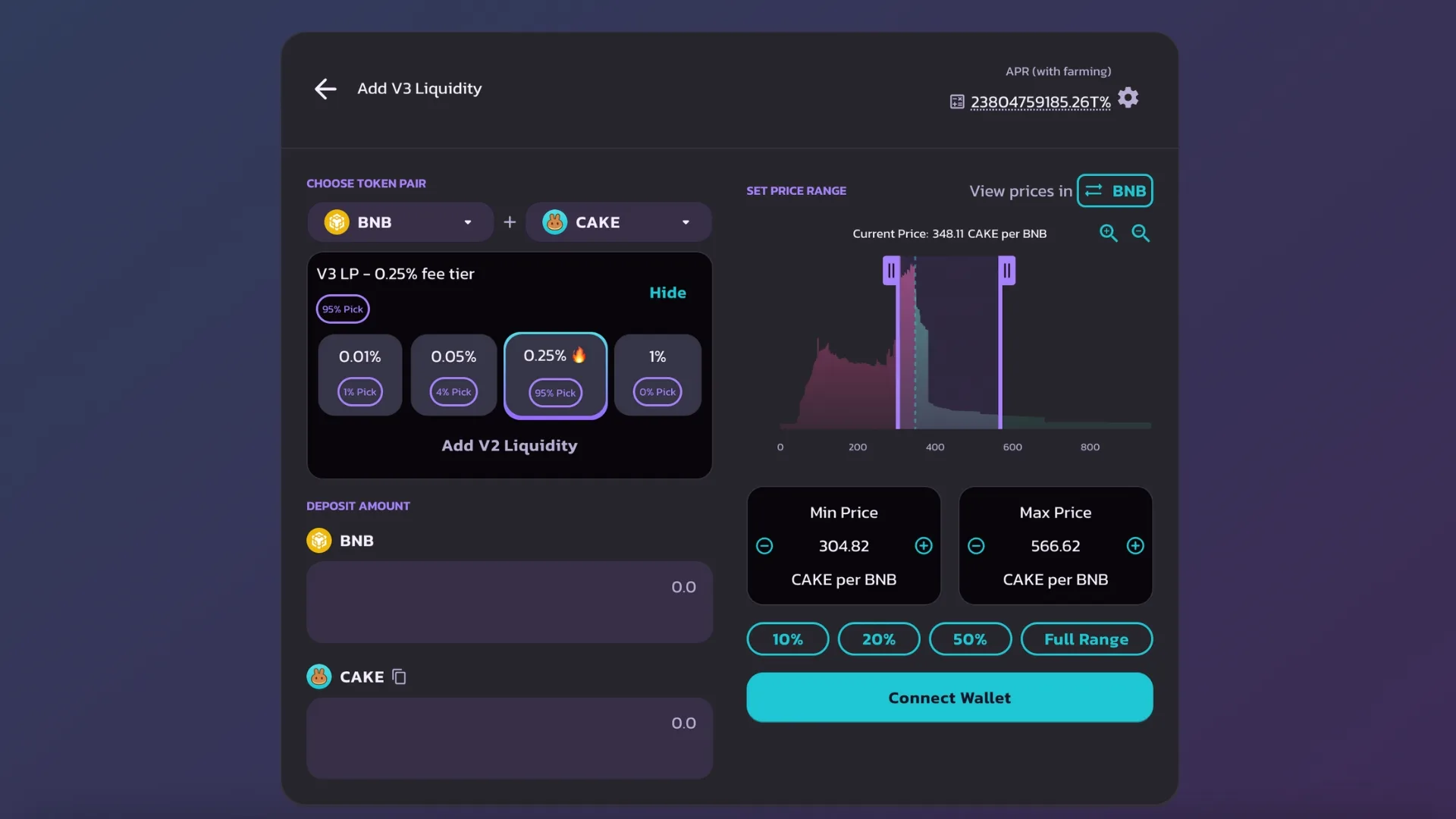The image size is (1456, 819).
Task: Open the BNB token selector dropdown
Action: click(400, 221)
